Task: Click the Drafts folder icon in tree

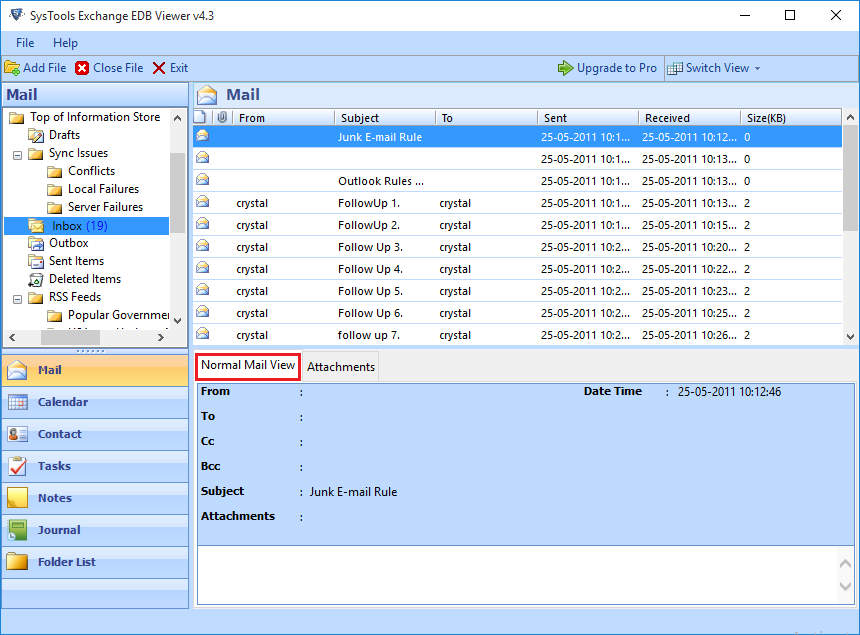Action: click(x=36, y=135)
